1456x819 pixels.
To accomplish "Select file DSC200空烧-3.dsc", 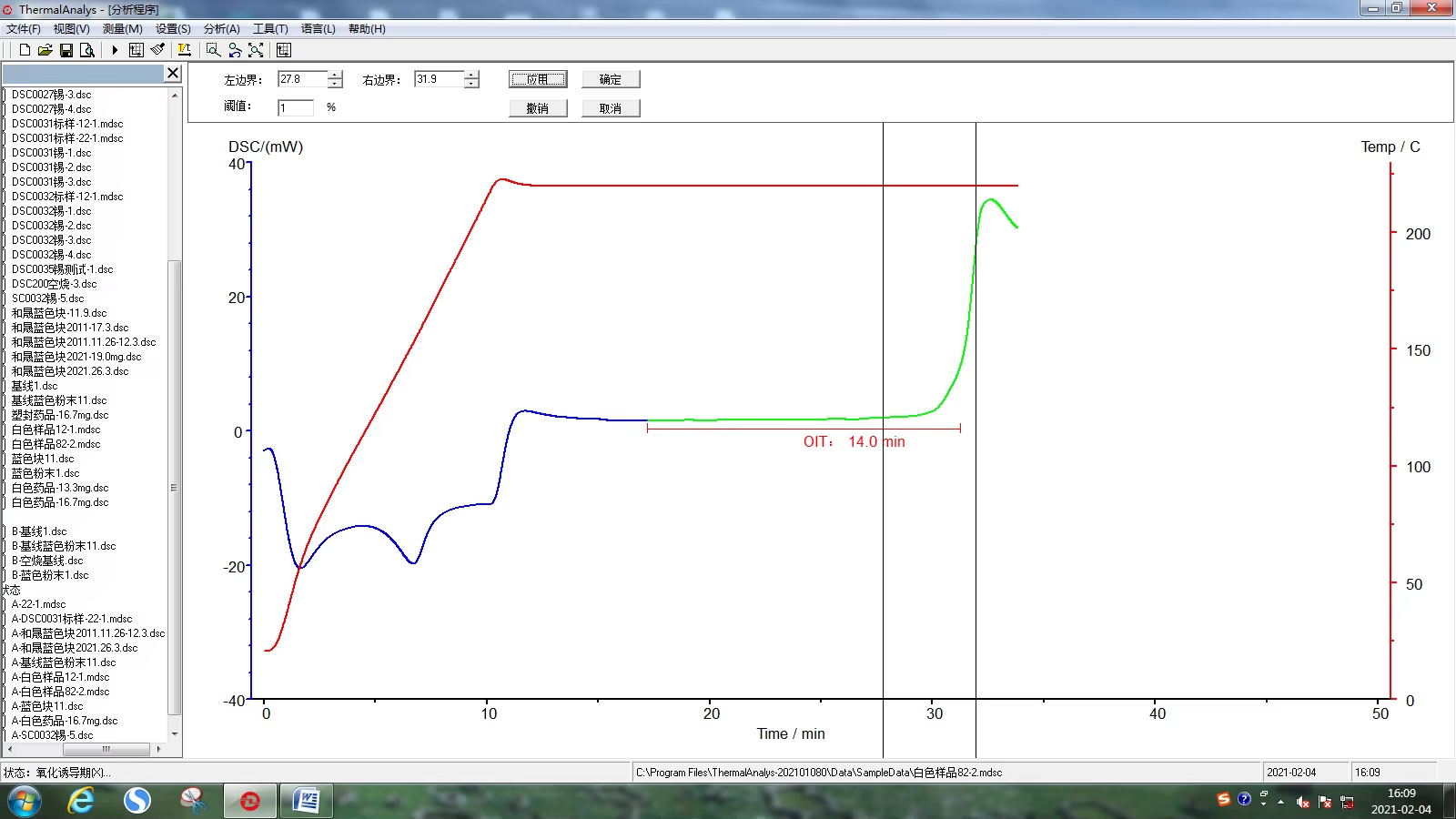I will tap(54, 284).
